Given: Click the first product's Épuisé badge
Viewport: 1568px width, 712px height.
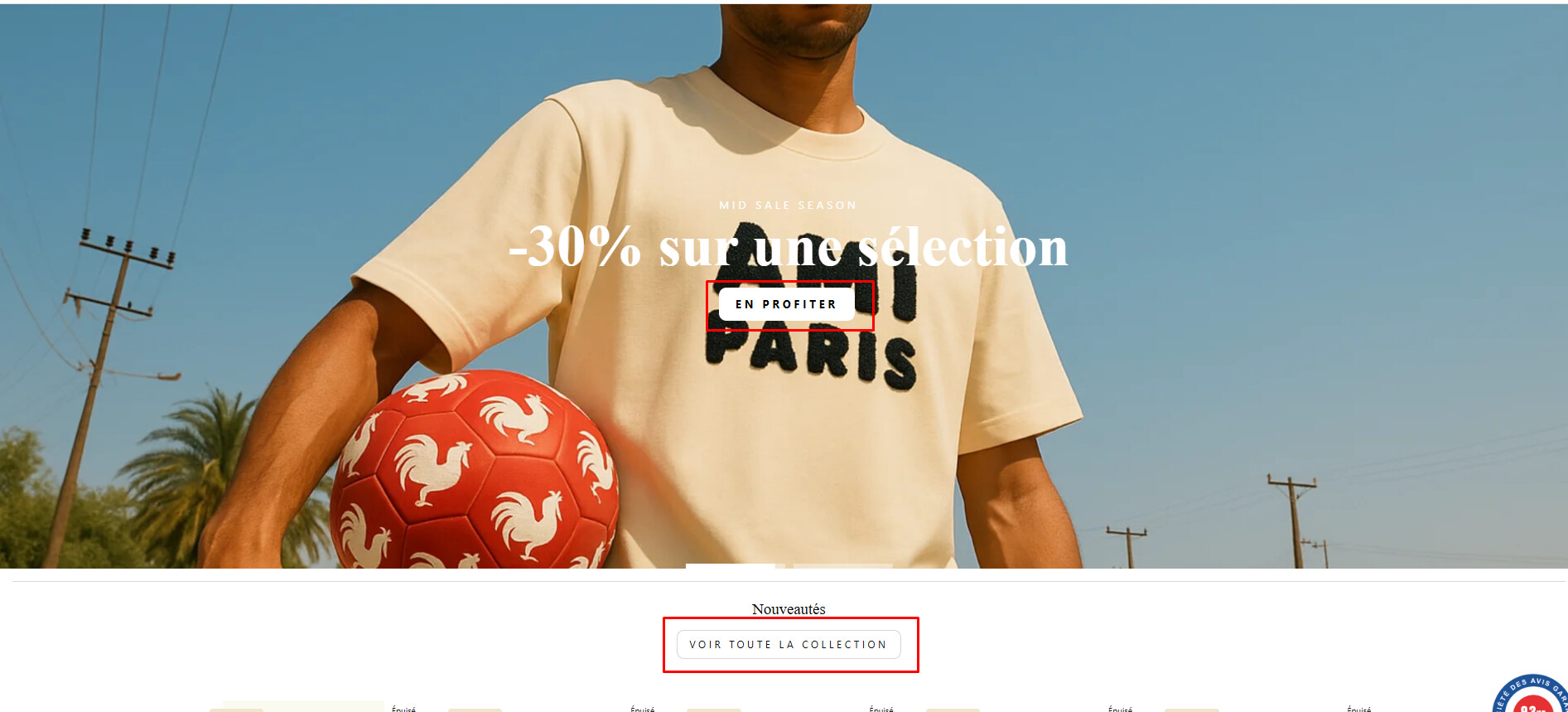Looking at the screenshot, I should click(x=403, y=709).
